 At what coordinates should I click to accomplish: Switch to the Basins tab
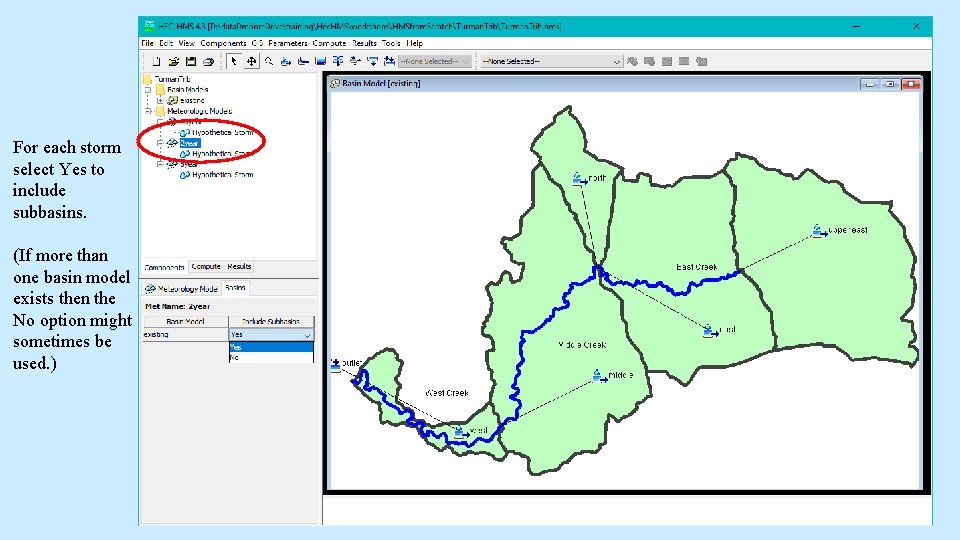click(x=235, y=288)
